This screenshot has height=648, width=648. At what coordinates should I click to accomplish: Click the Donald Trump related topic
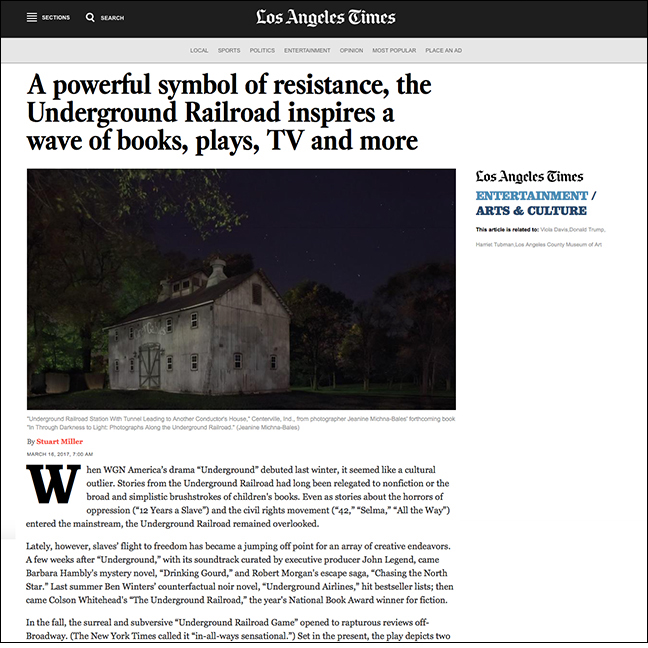tap(587, 229)
